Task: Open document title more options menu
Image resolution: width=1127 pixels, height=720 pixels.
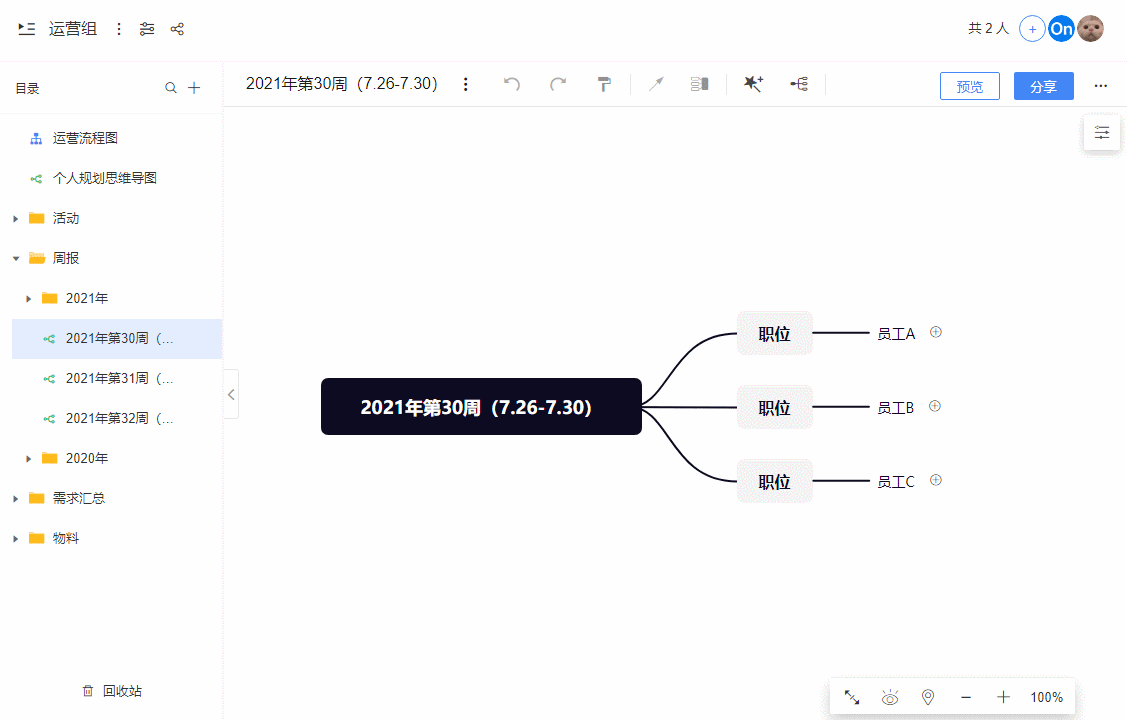Action: coord(466,84)
